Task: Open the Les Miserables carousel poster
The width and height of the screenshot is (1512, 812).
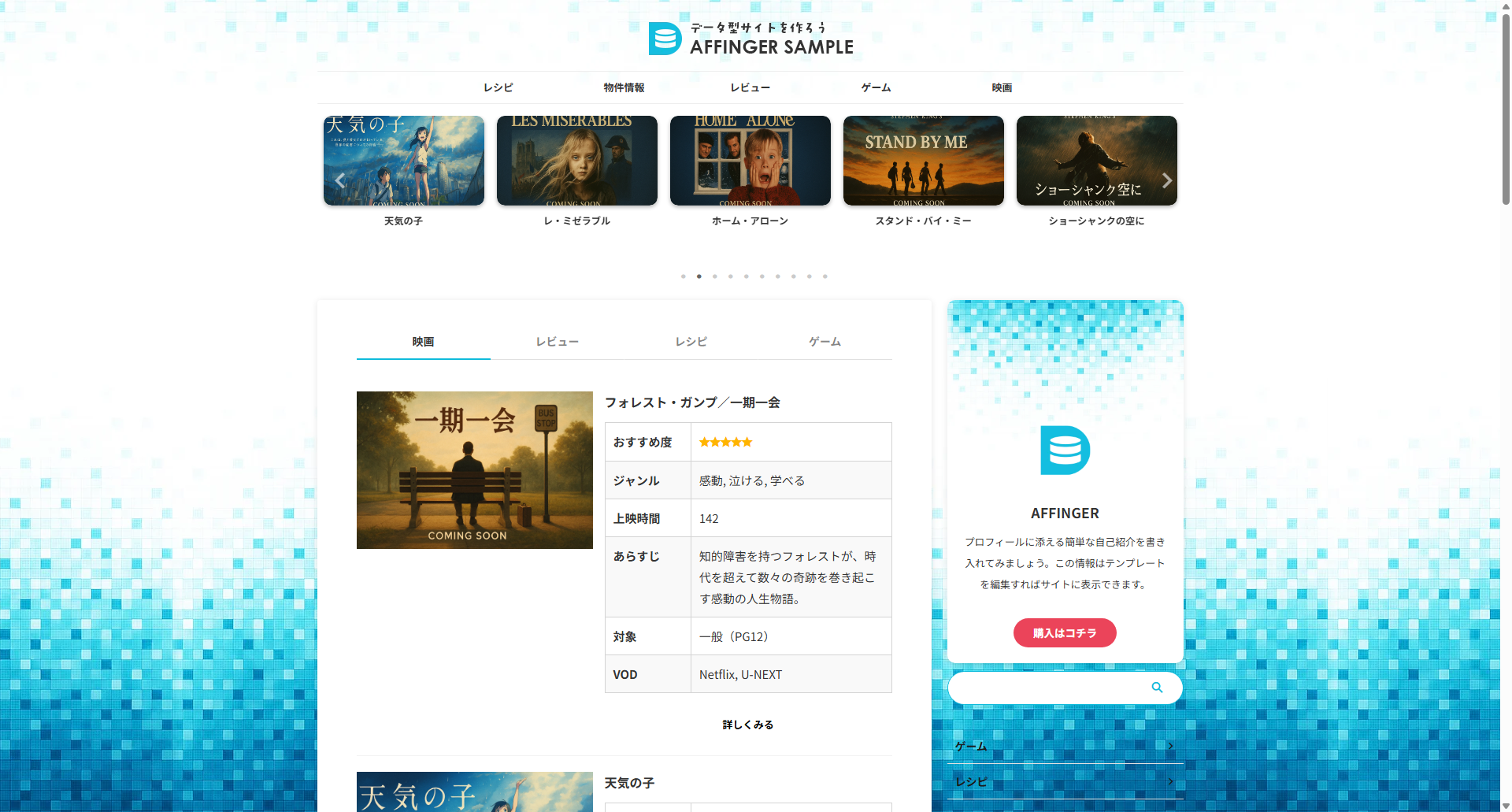Action: (x=577, y=161)
